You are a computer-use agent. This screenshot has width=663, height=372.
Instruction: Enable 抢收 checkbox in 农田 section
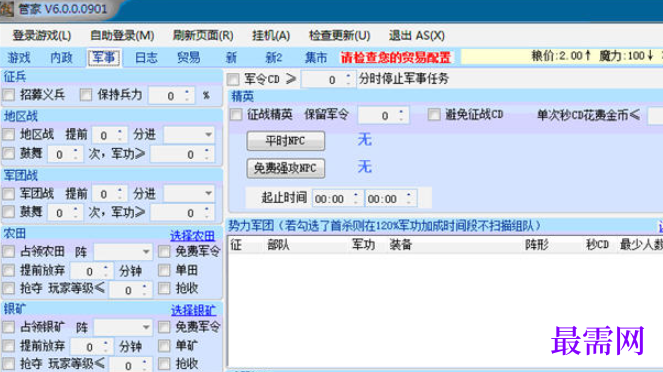point(164,289)
